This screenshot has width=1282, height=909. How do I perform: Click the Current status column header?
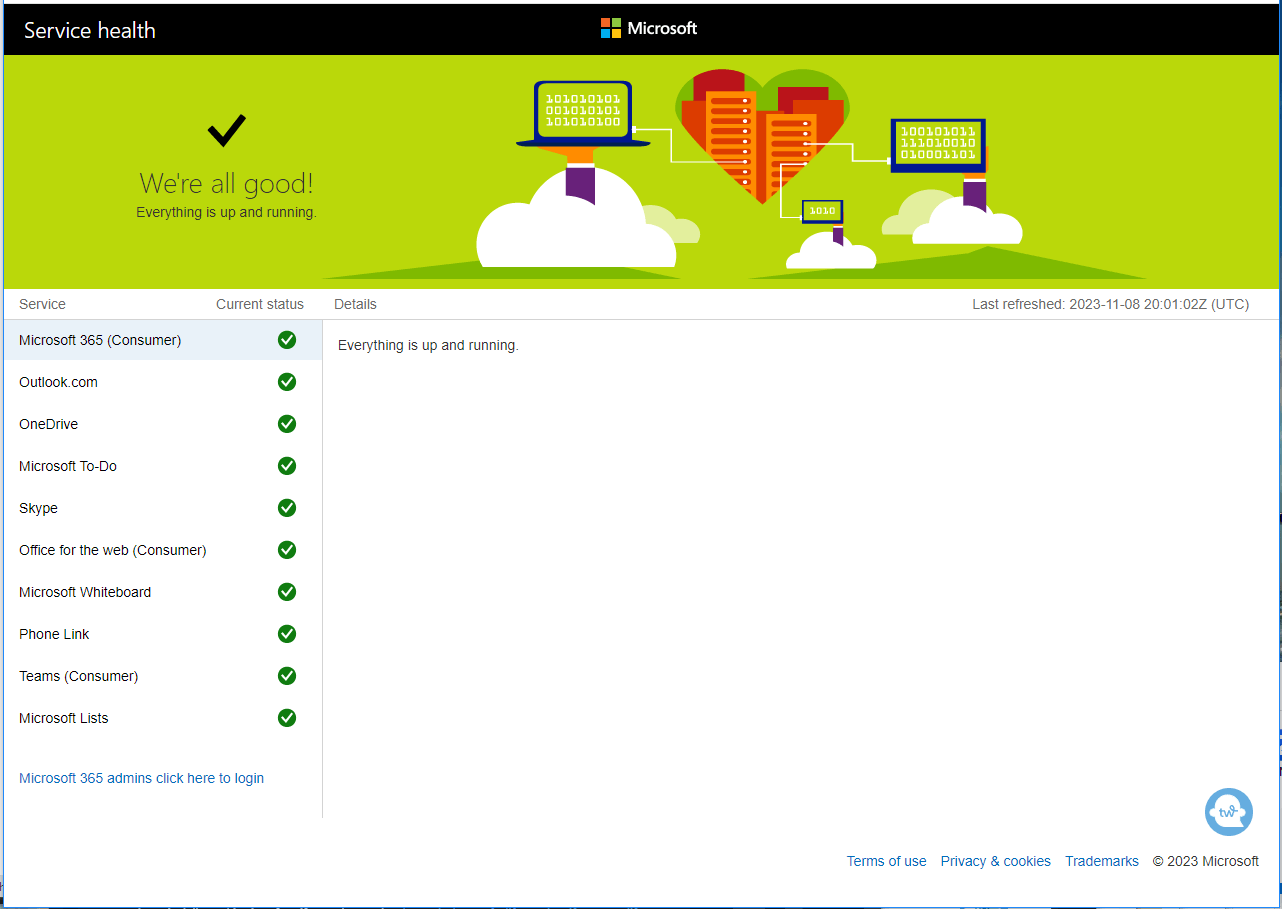point(259,304)
